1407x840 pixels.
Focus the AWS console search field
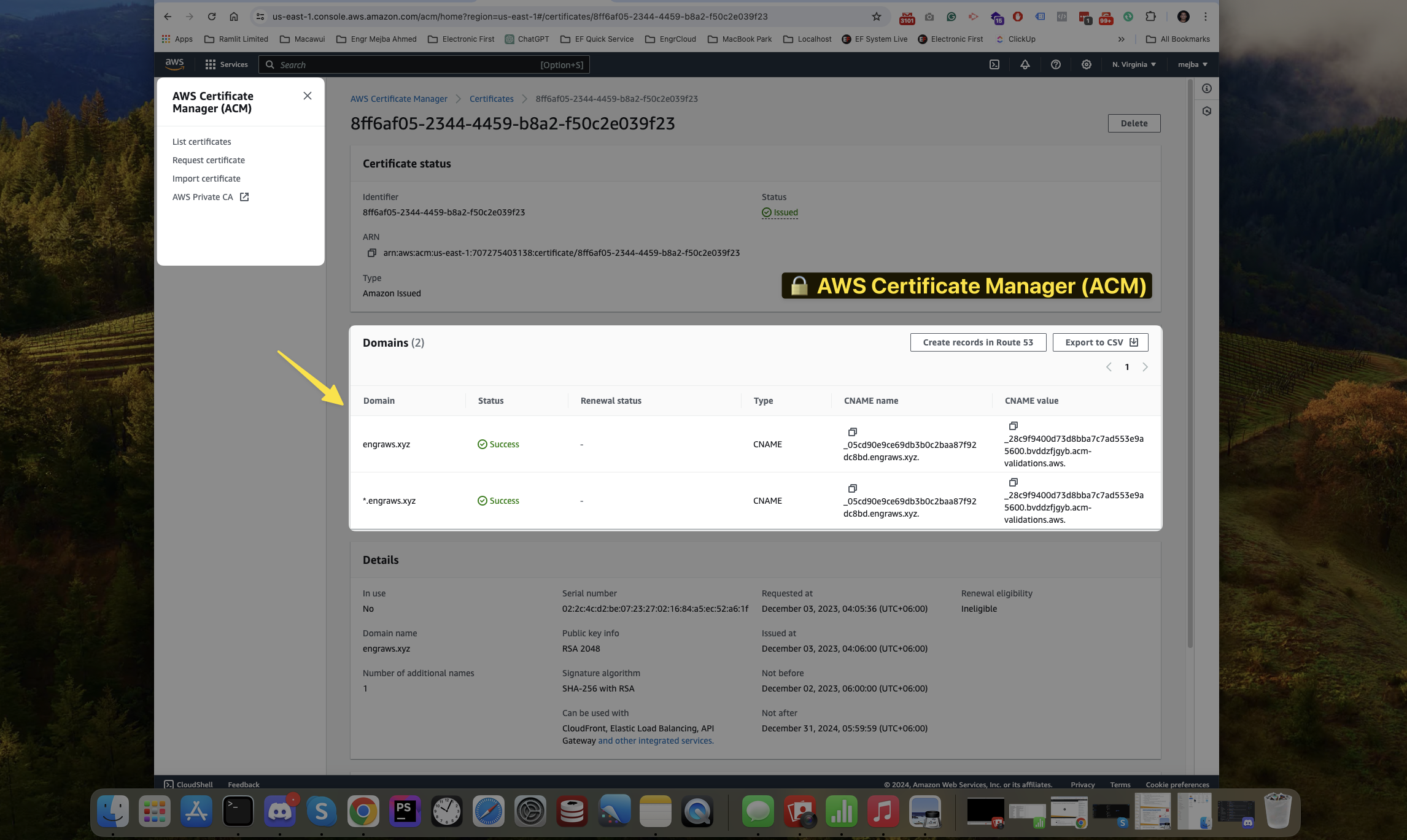coord(424,64)
